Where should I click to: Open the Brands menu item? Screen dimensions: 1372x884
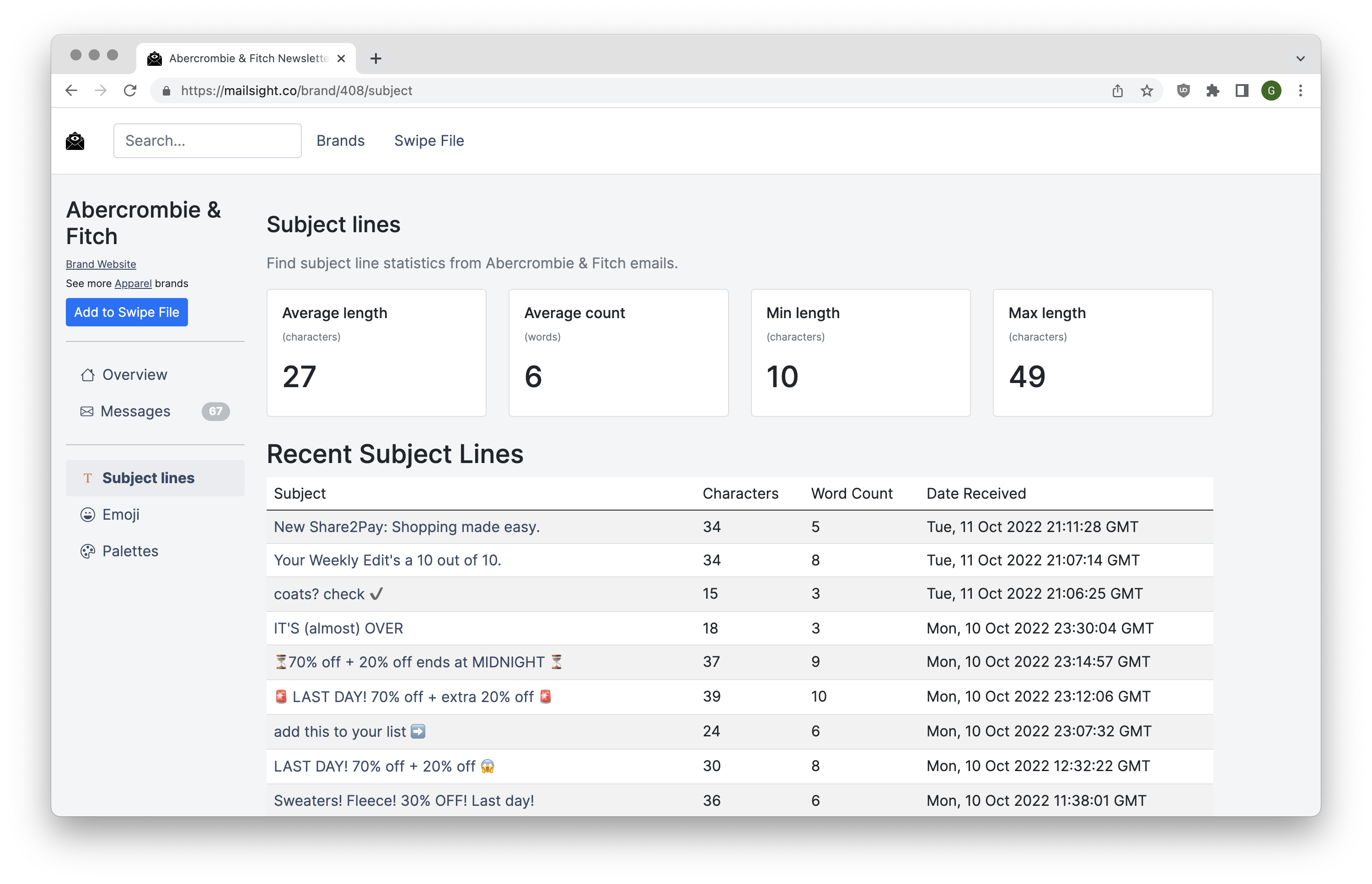(341, 141)
